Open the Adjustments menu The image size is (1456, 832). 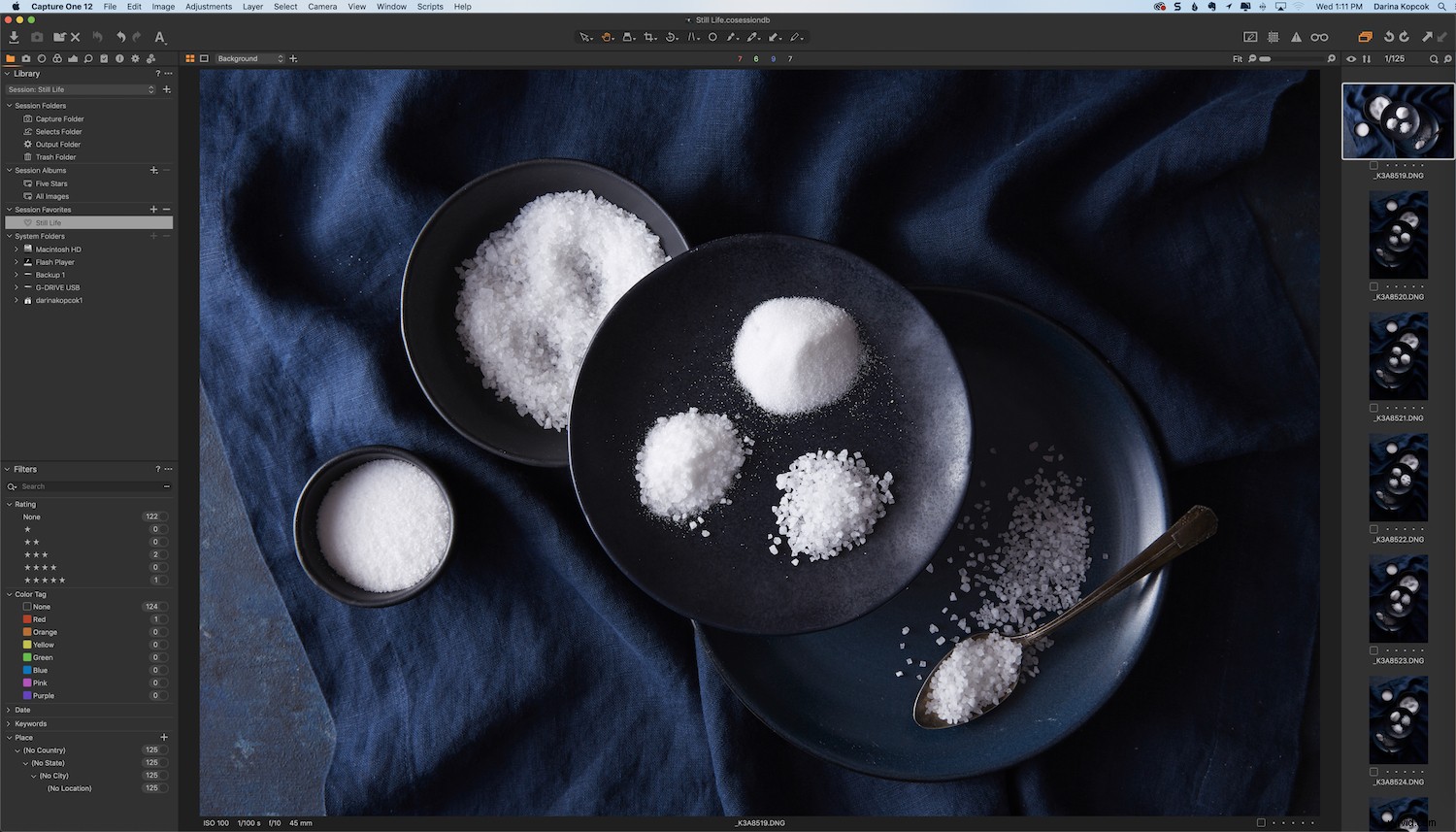tap(208, 7)
